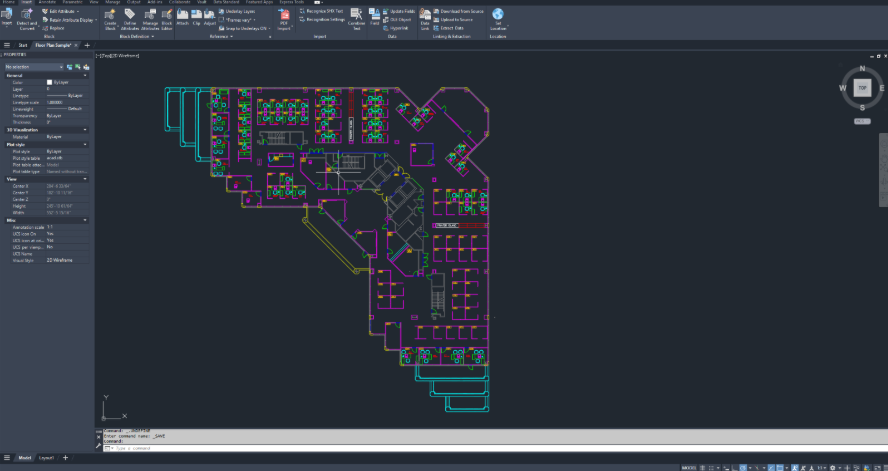Toggle snap mode in status bar

tap(711, 468)
